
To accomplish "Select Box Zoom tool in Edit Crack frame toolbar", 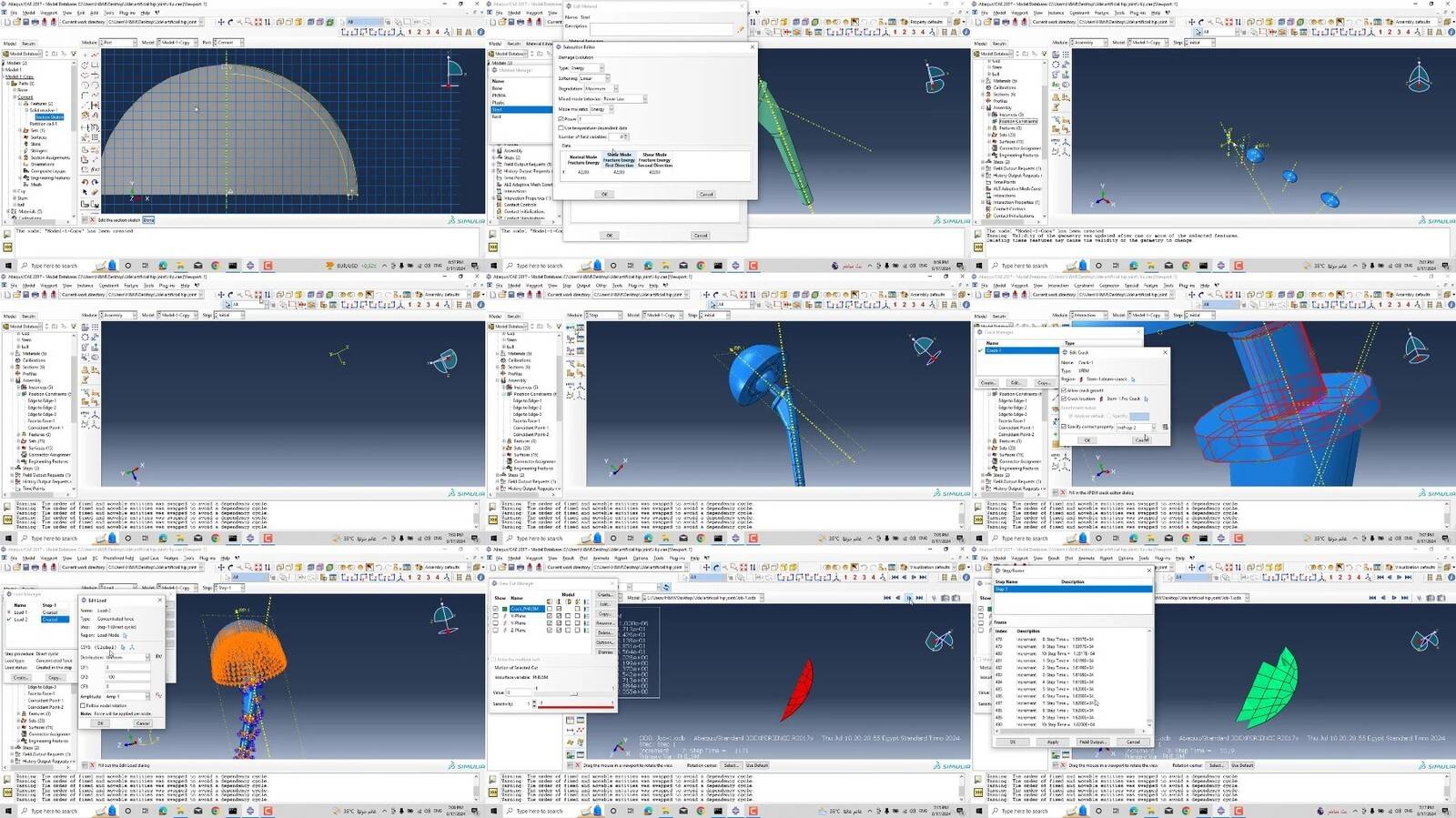I will (x=1218, y=295).
